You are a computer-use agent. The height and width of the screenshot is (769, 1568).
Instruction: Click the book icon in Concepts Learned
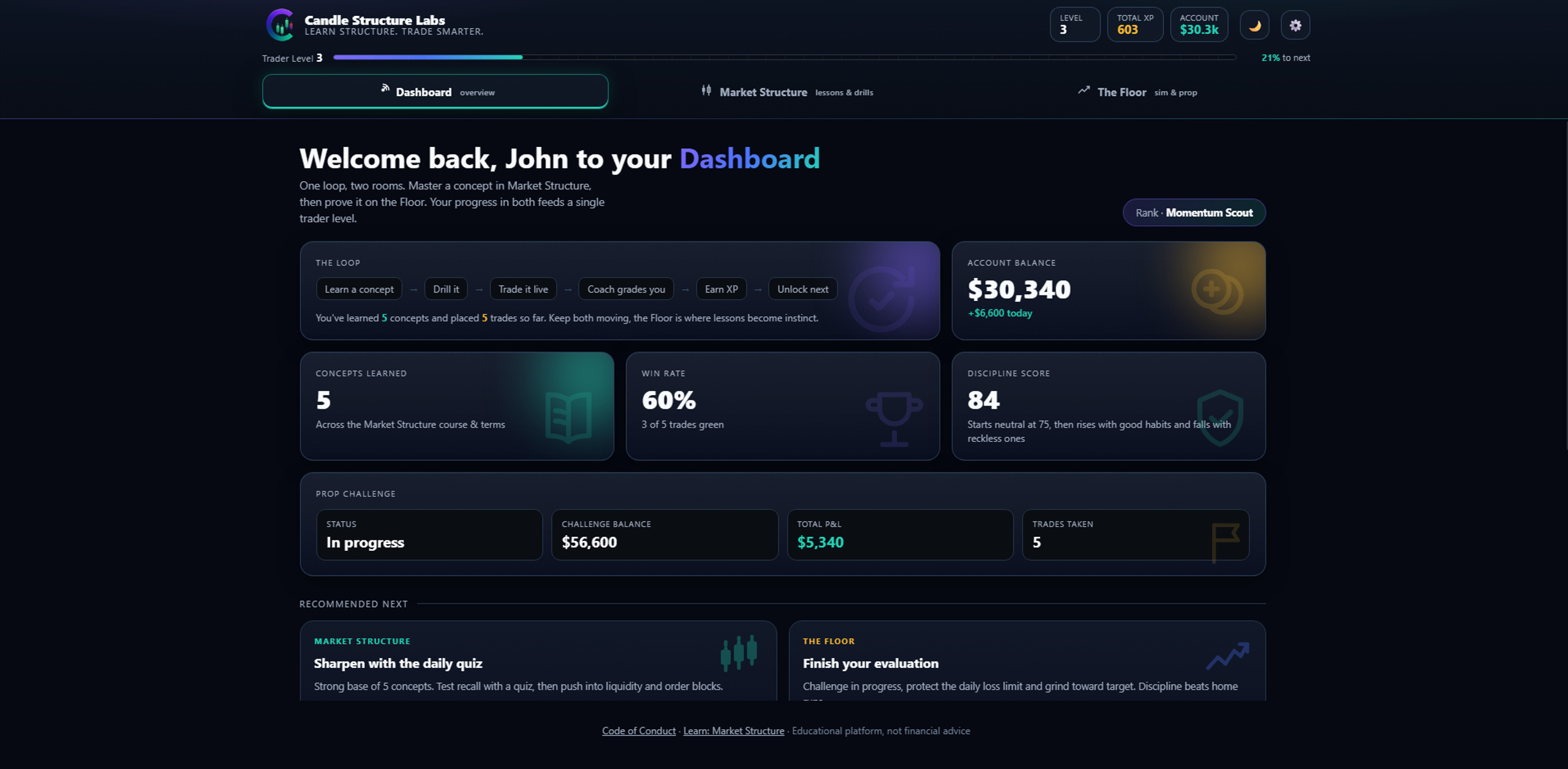tap(568, 417)
